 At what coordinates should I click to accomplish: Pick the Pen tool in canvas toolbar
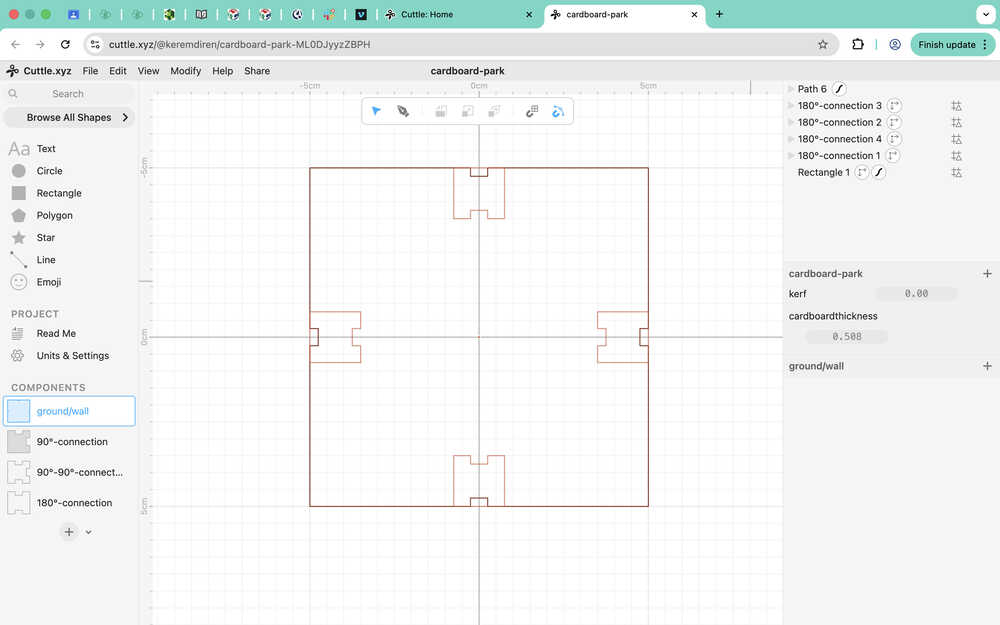pyautogui.click(x=403, y=111)
